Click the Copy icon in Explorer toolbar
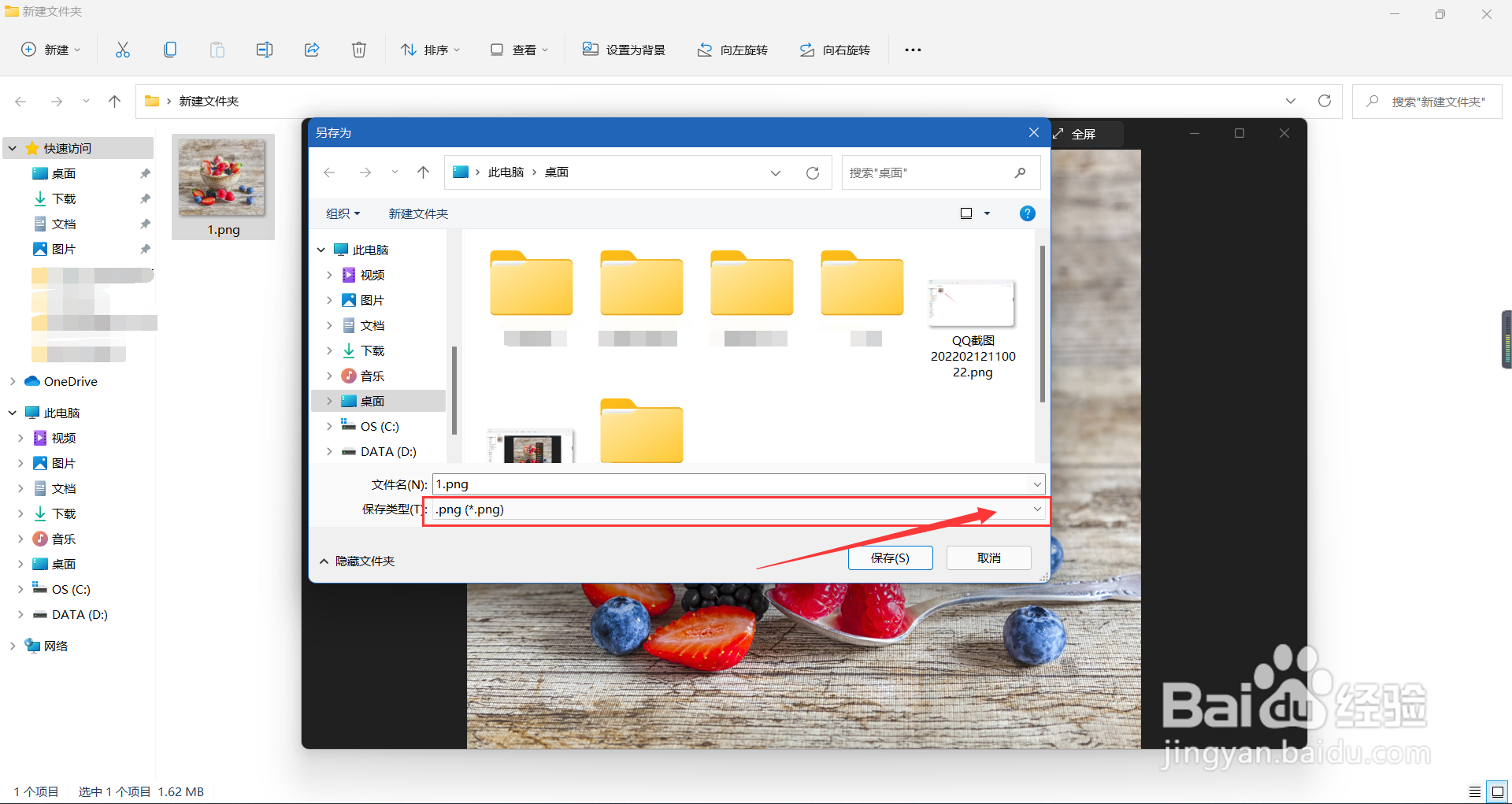The height and width of the screenshot is (804, 1512). (170, 50)
